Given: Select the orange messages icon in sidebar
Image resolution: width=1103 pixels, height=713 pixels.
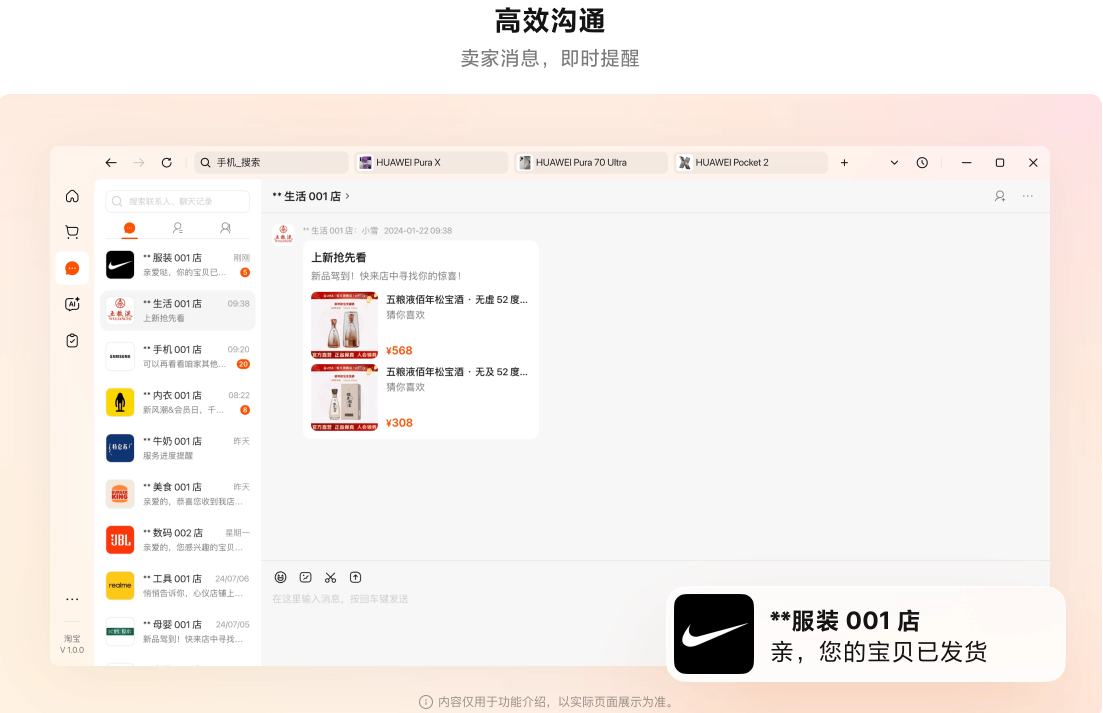Looking at the screenshot, I should point(72,268).
